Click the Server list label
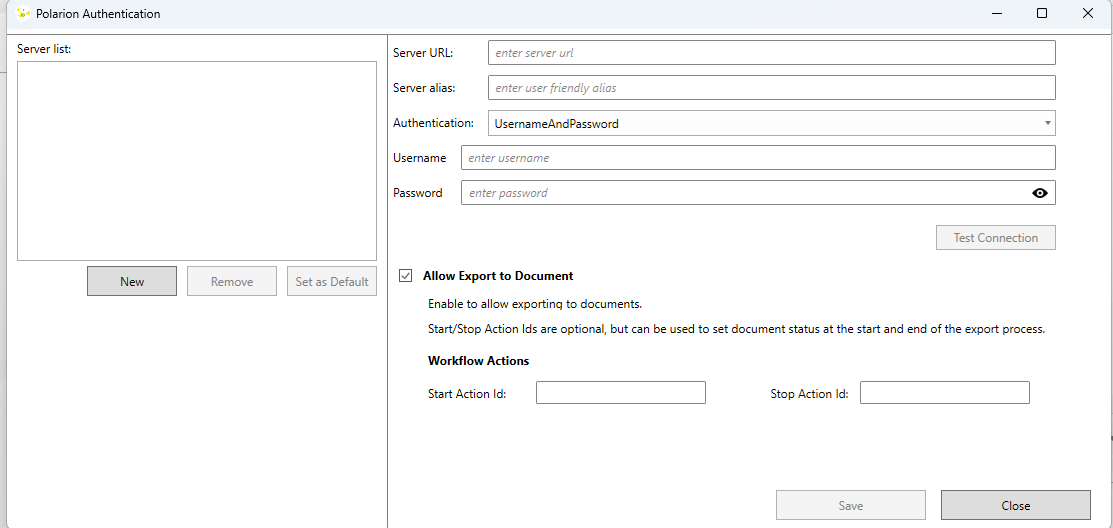Image resolution: width=1113 pixels, height=528 pixels. coord(45,50)
